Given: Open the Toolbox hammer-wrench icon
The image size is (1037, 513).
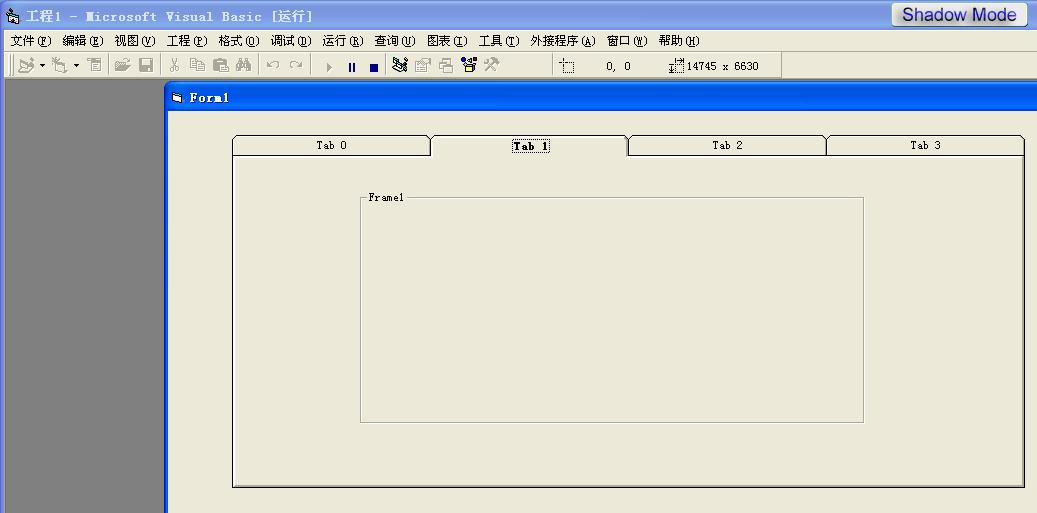Looking at the screenshot, I should pos(491,65).
